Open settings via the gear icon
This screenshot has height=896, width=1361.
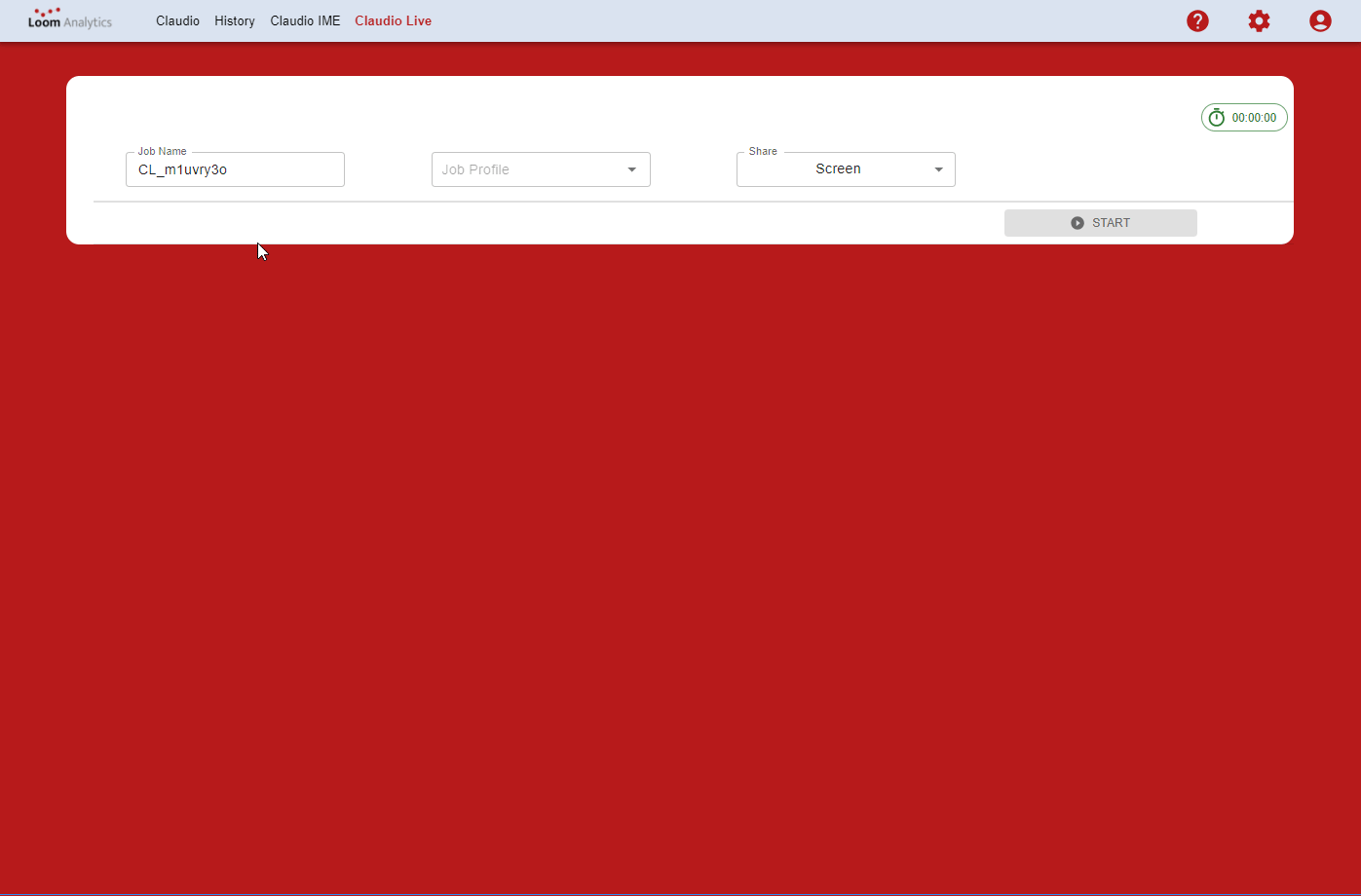click(1259, 20)
